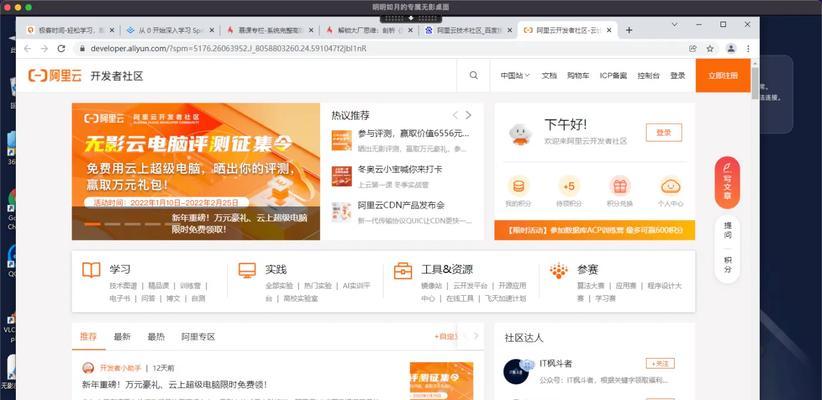Open 控制台 in the header
Screen dimensions: 822x400
click(x=648, y=75)
